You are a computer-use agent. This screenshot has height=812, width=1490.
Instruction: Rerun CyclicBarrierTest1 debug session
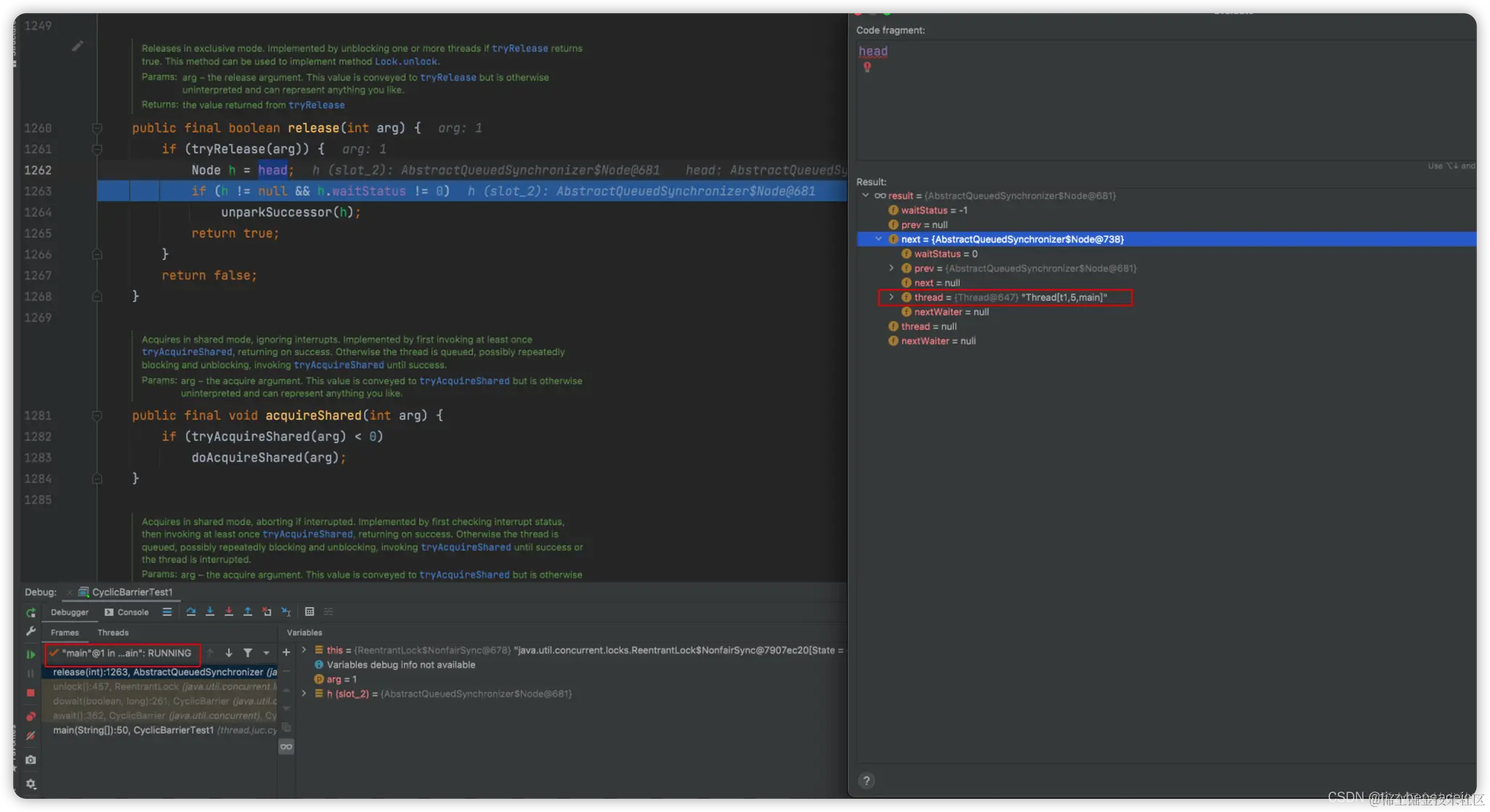click(x=31, y=613)
